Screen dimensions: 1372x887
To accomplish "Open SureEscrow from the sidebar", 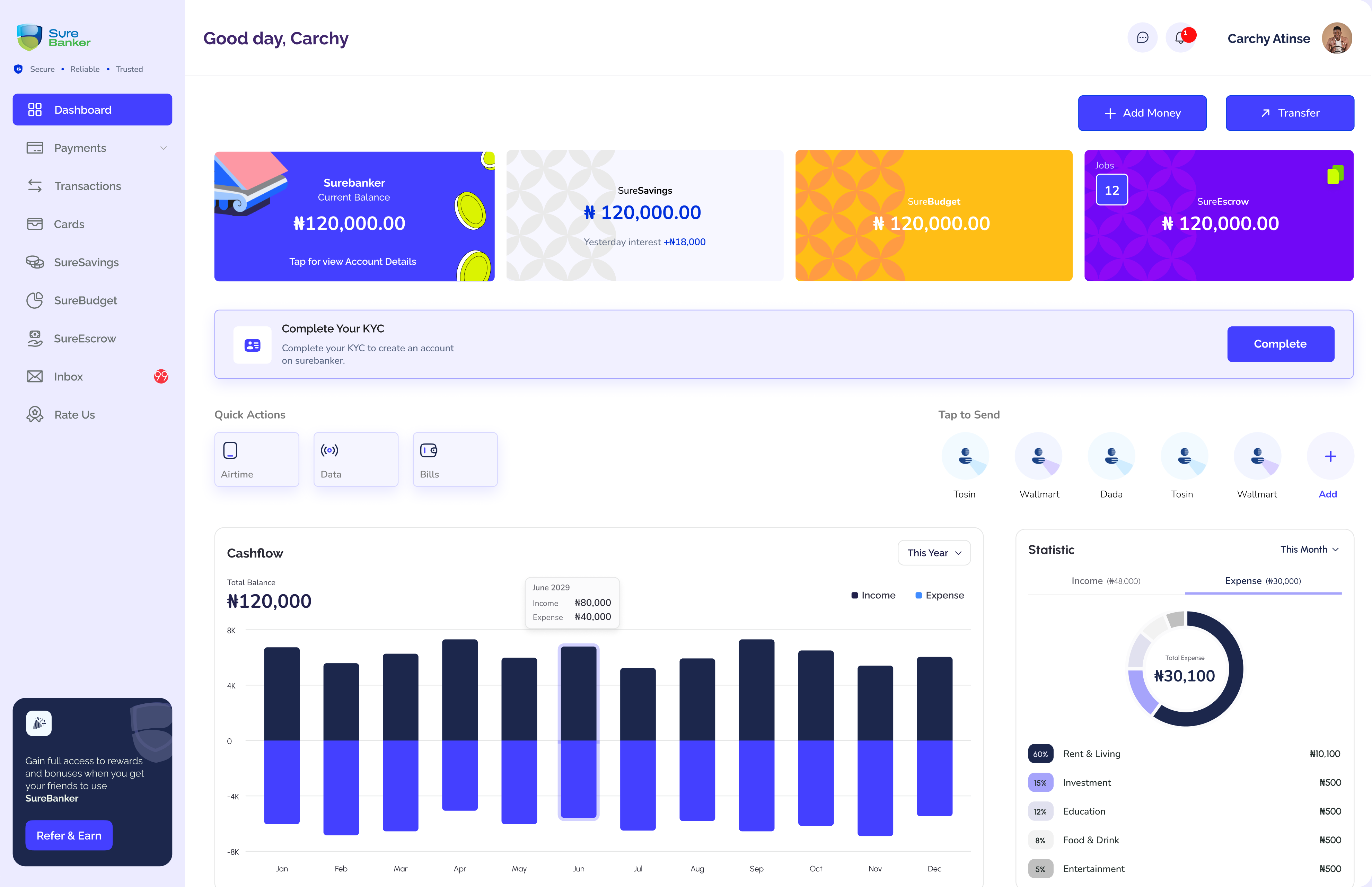I will 85,339.
